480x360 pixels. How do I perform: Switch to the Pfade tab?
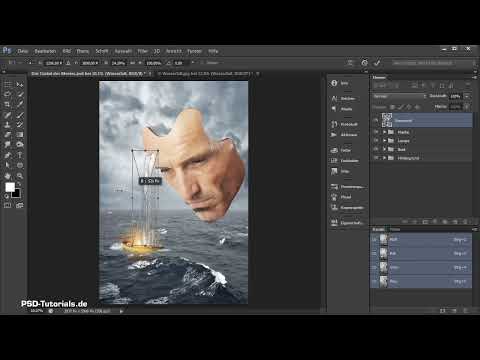395,229
